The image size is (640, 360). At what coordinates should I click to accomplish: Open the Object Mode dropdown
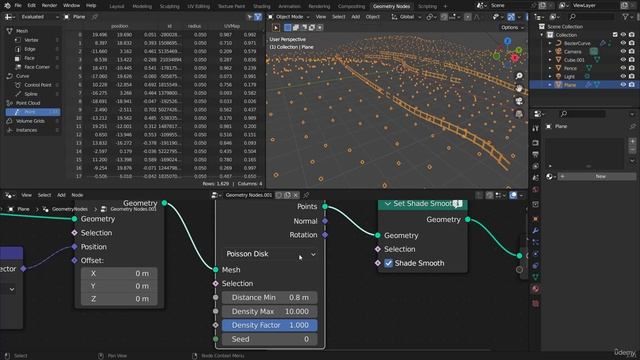[289, 17]
